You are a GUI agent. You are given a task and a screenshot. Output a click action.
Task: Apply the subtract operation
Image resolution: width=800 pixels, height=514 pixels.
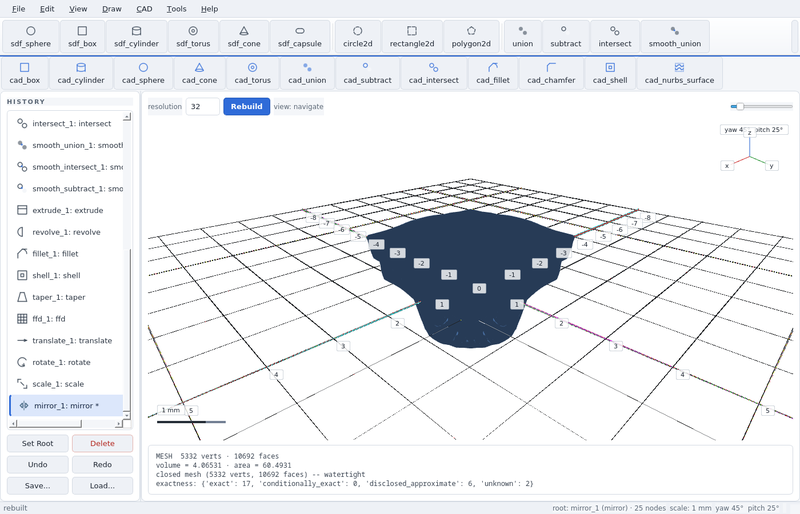pyautogui.click(x=565, y=37)
